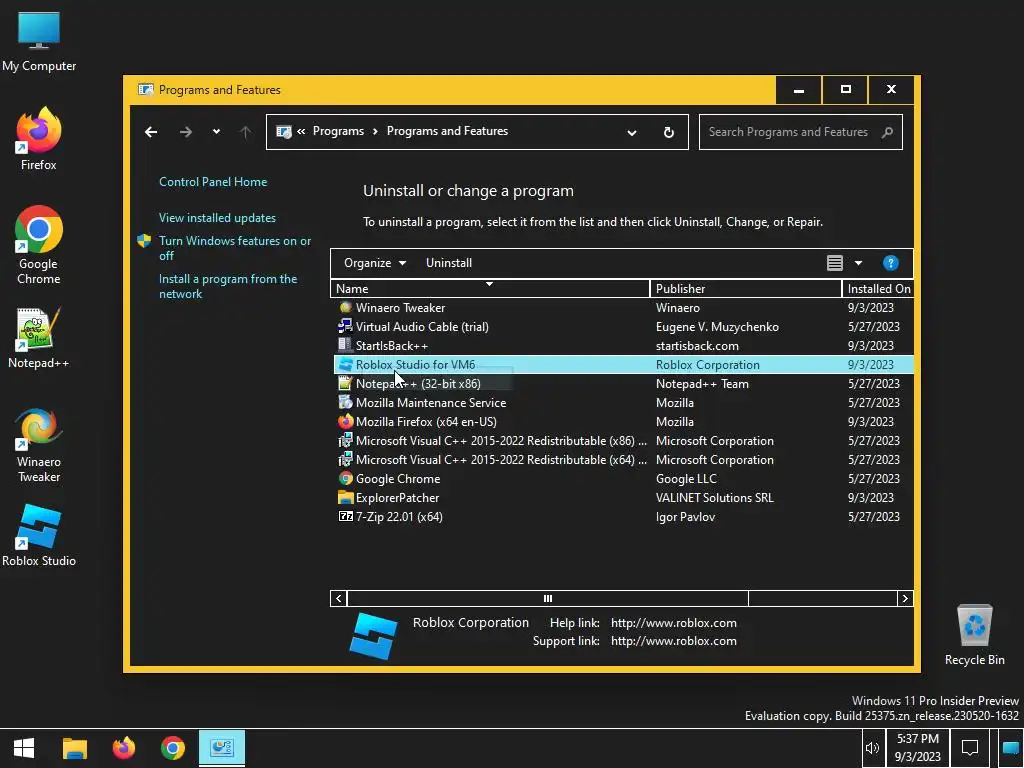Refresh the Programs and Features list
The width and height of the screenshot is (1024, 768).
[669, 133]
